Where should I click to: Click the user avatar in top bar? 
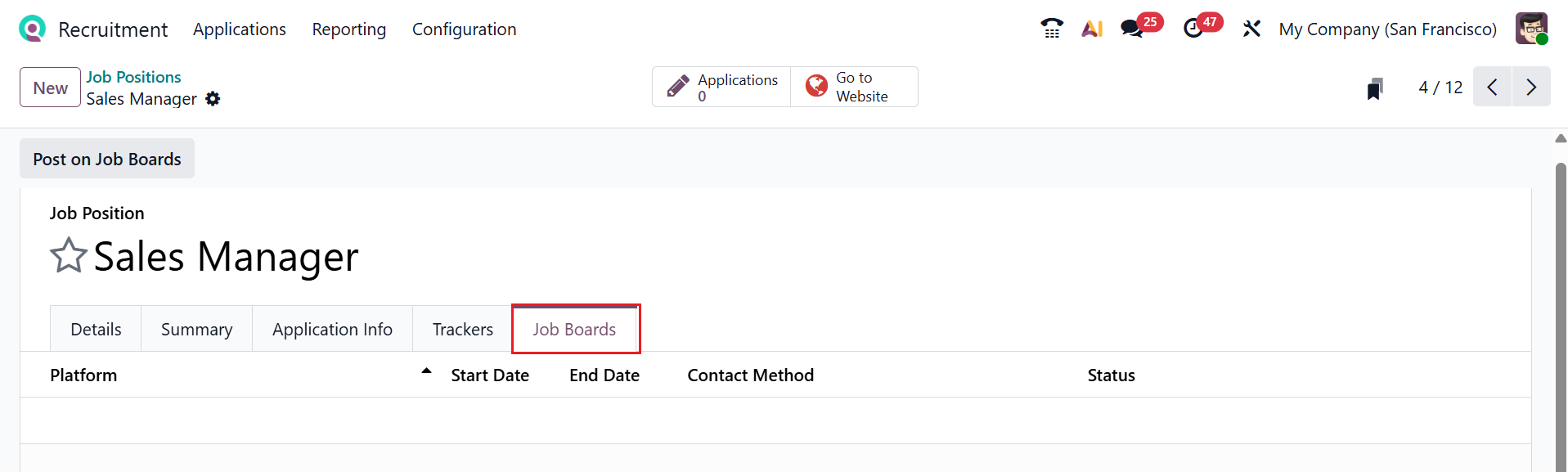tap(1530, 29)
